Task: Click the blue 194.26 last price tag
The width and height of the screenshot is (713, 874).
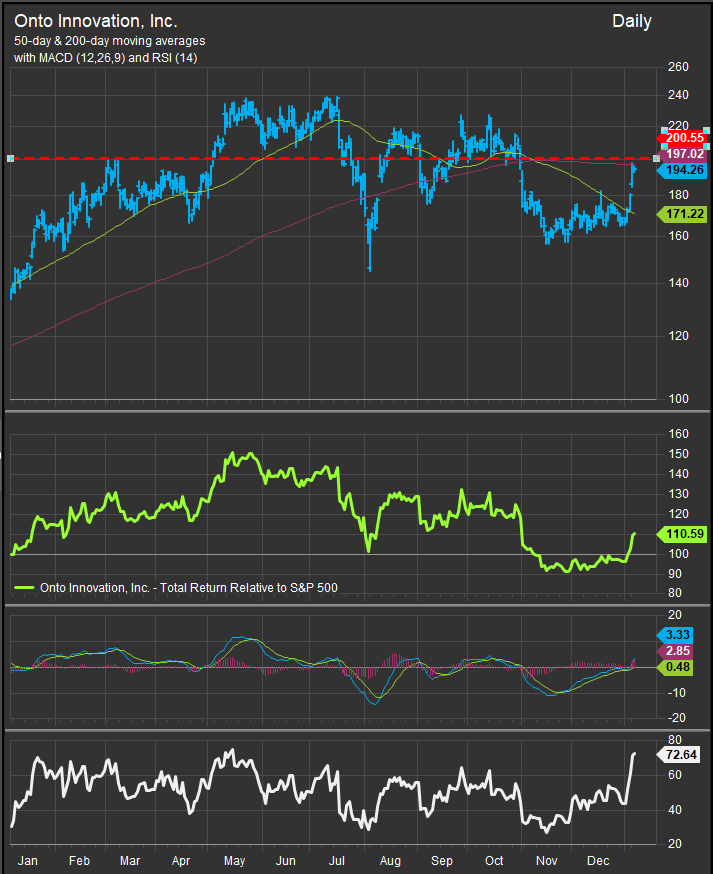Action: [683, 170]
